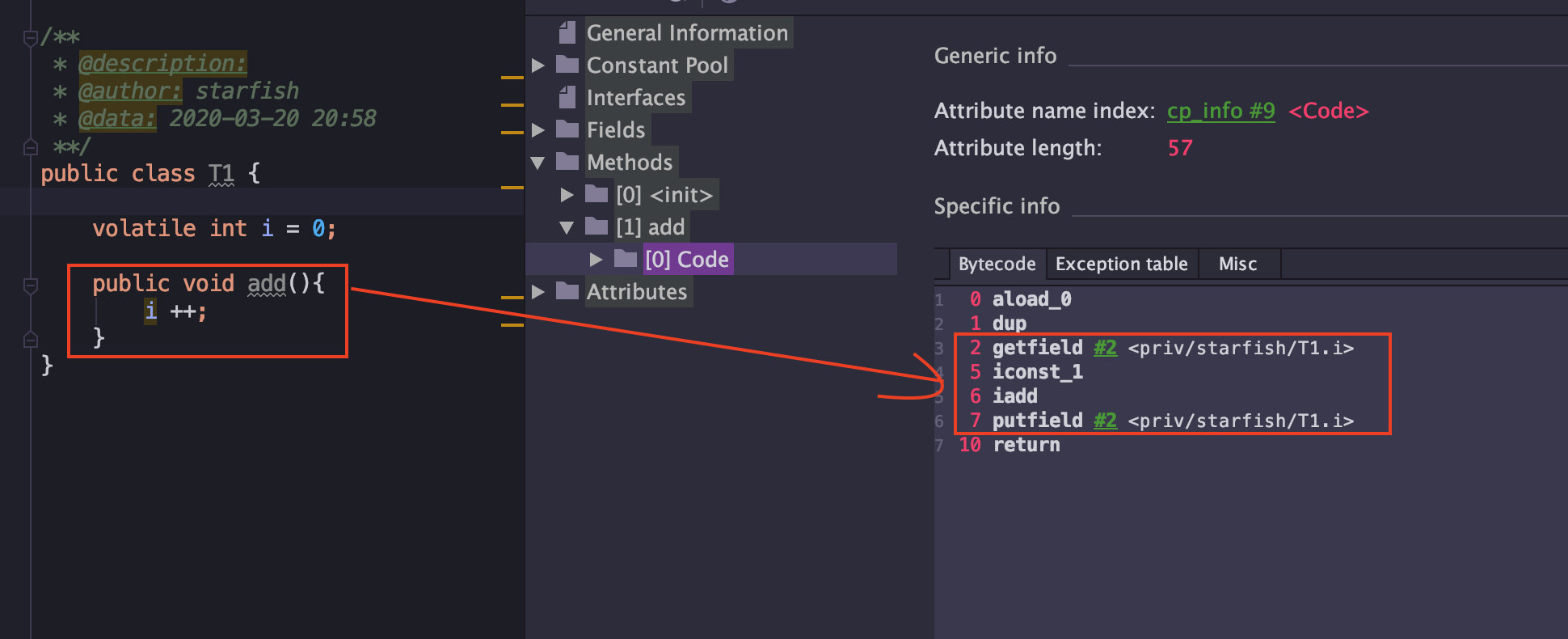Expand the [0] Code node arrow
Viewport: 1568px width, 639px height.
click(596, 260)
